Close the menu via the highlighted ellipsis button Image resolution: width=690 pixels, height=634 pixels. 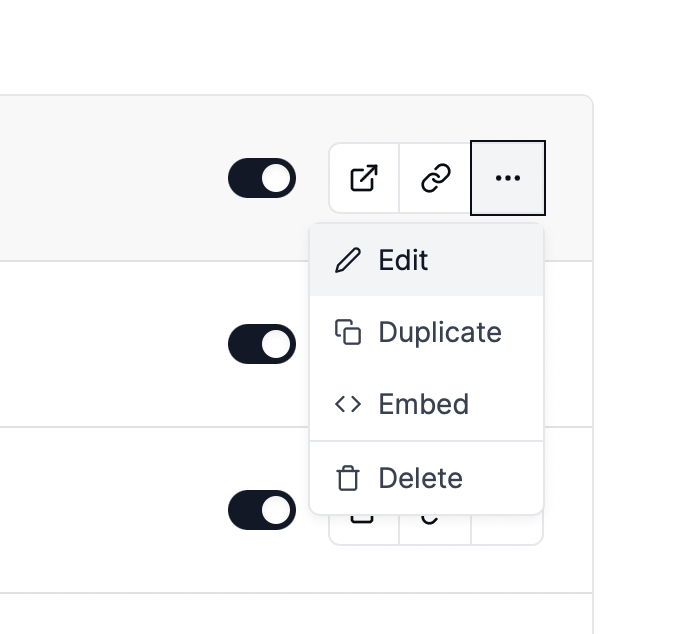[x=508, y=178]
